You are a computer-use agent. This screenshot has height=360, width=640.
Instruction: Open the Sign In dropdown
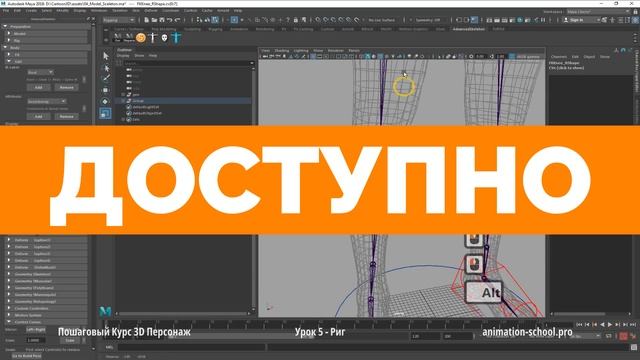582,20
